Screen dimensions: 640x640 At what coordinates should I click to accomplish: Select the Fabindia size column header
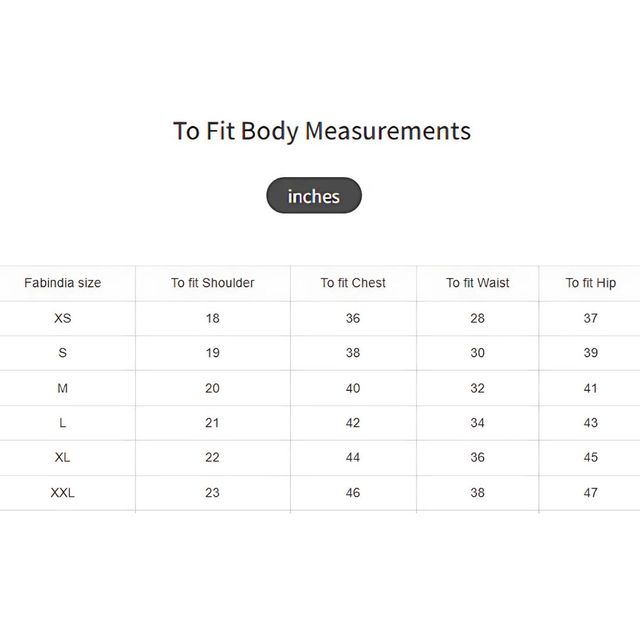click(62, 283)
